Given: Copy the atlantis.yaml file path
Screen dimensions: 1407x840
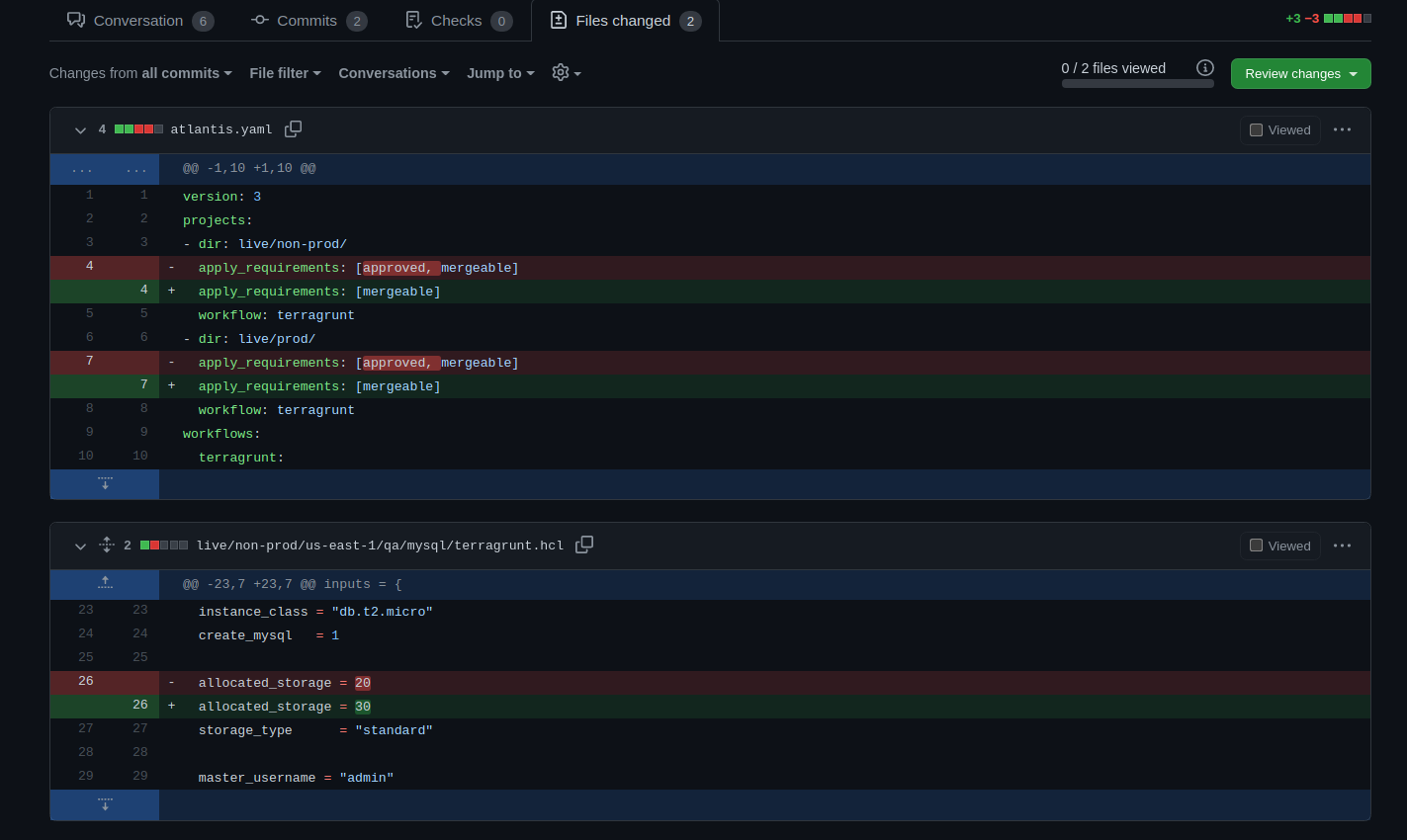Looking at the screenshot, I should click(293, 128).
